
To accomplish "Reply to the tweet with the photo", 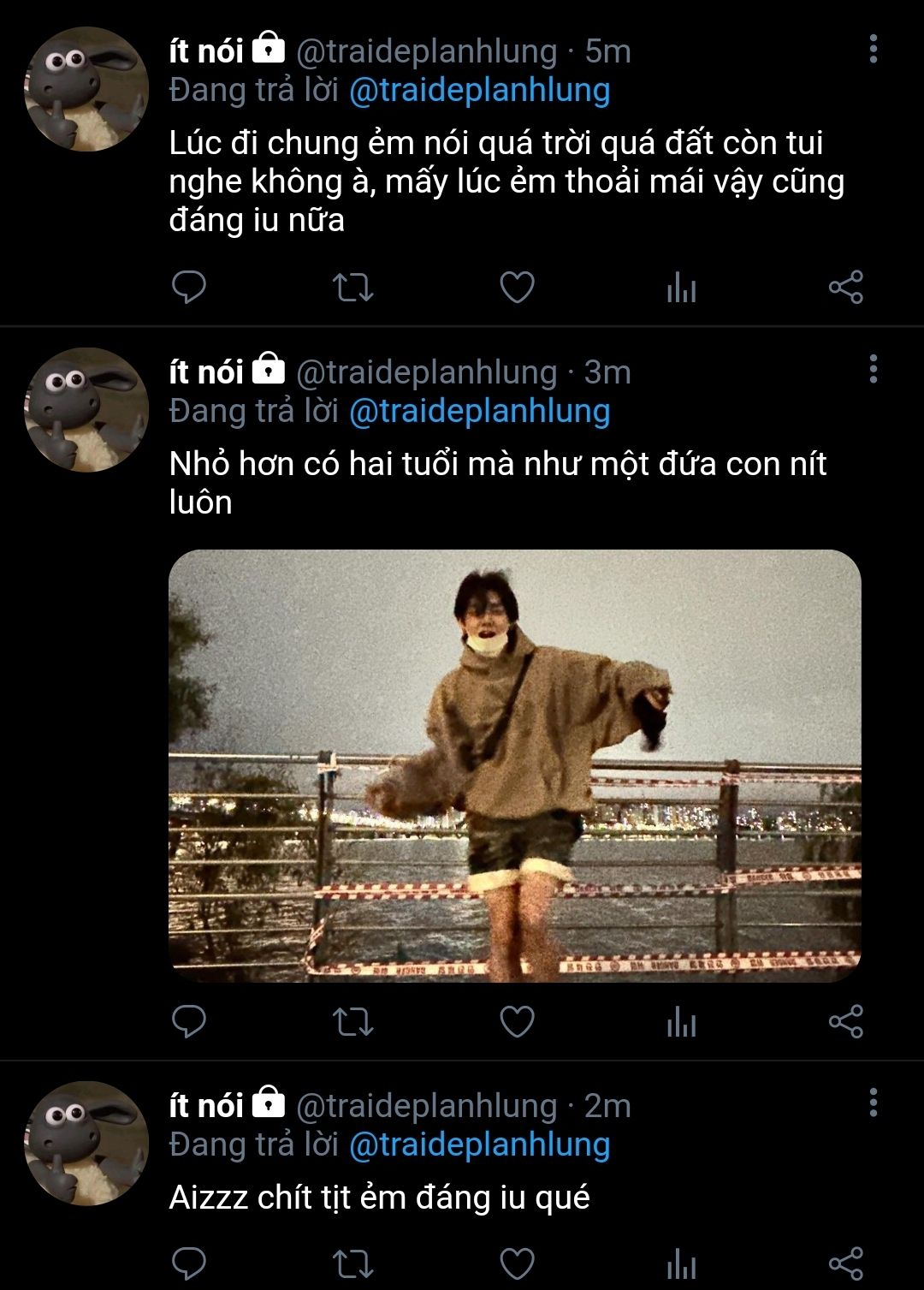I will (189, 1020).
